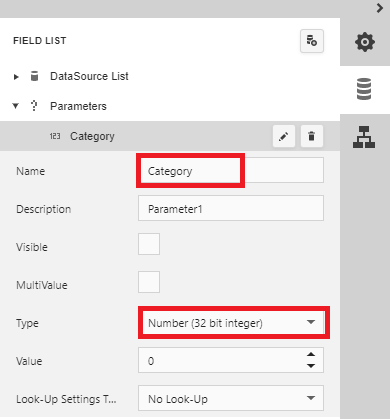The height and width of the screenshot is (419, 390).
Task: Click the Name input field
Action: pos(231,170)
